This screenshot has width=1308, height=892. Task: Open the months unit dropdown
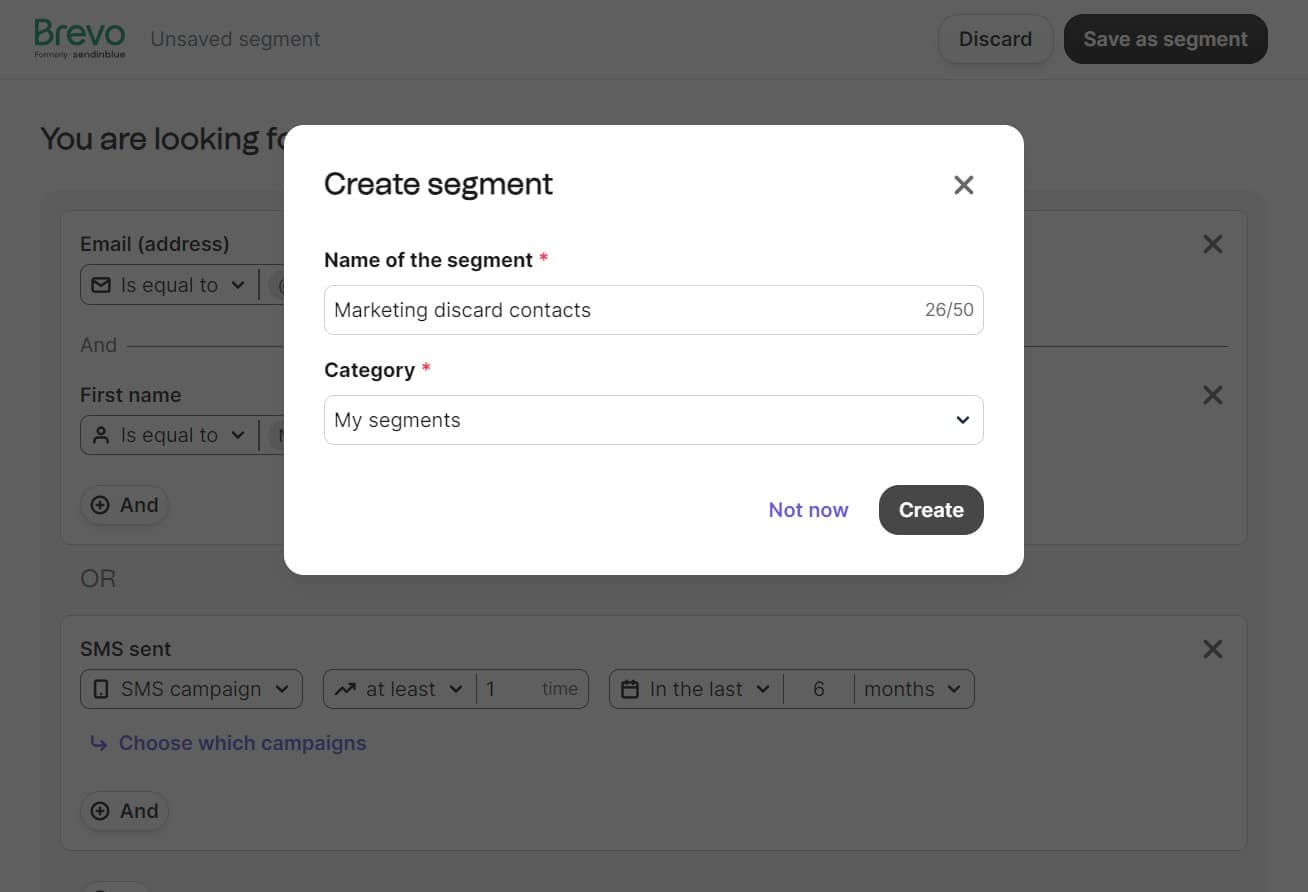914,688
